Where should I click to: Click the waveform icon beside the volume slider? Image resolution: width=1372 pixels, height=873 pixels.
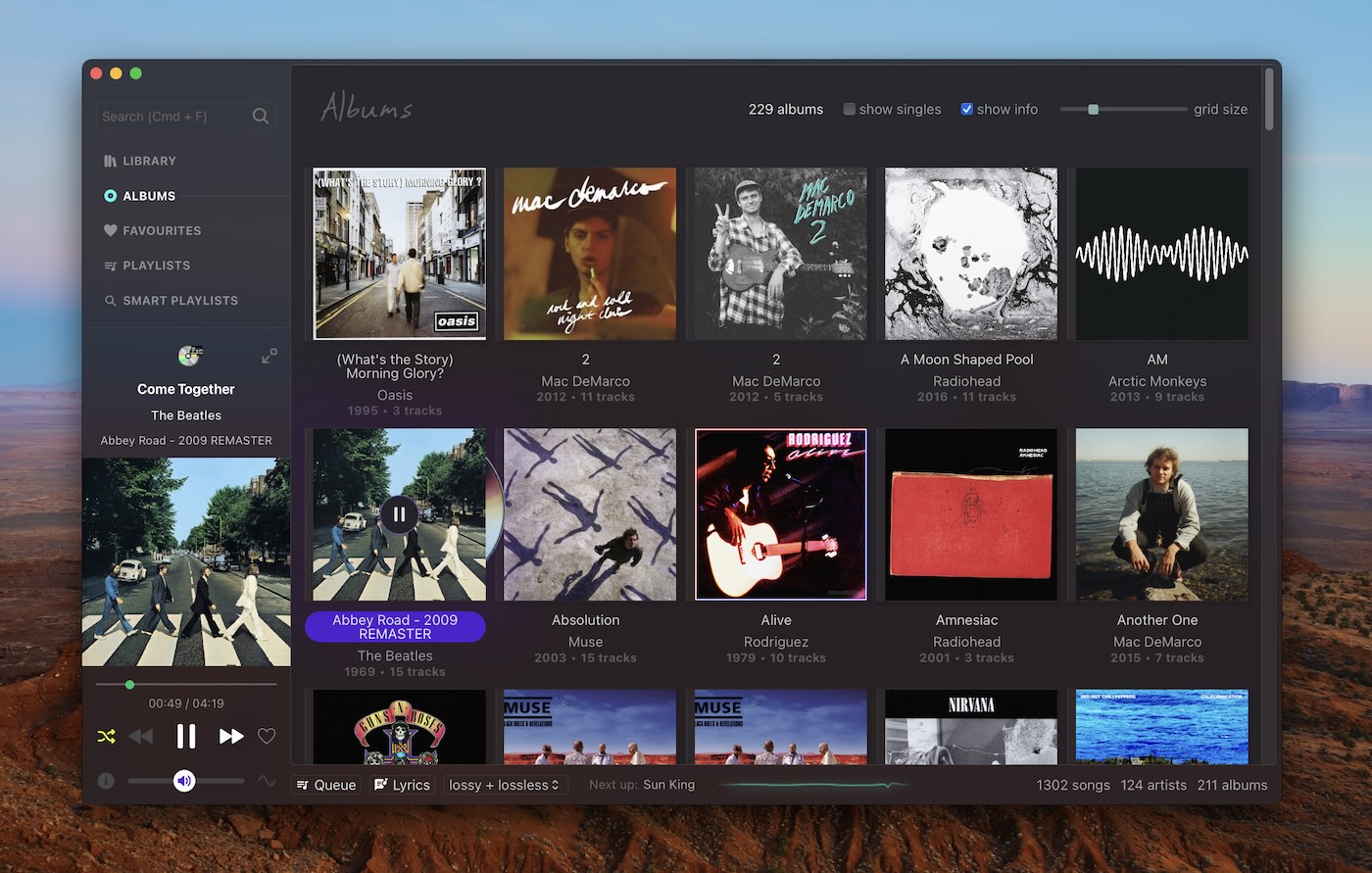pyautogui.click(x=267, y=781)
